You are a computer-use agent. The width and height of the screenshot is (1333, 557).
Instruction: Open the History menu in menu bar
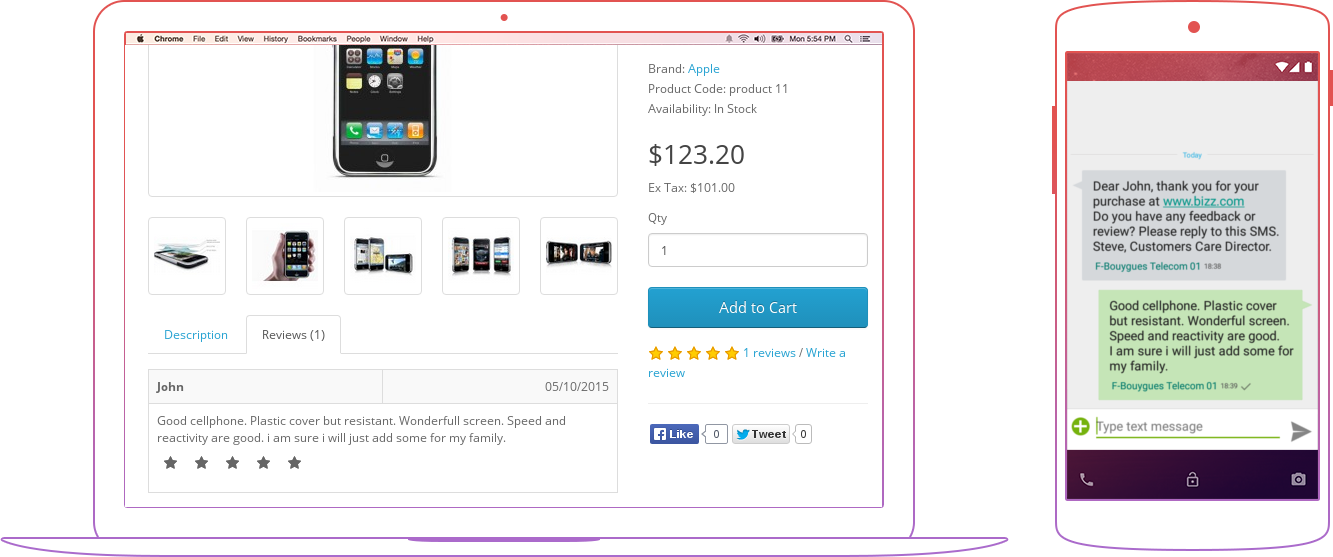point(276,39)
